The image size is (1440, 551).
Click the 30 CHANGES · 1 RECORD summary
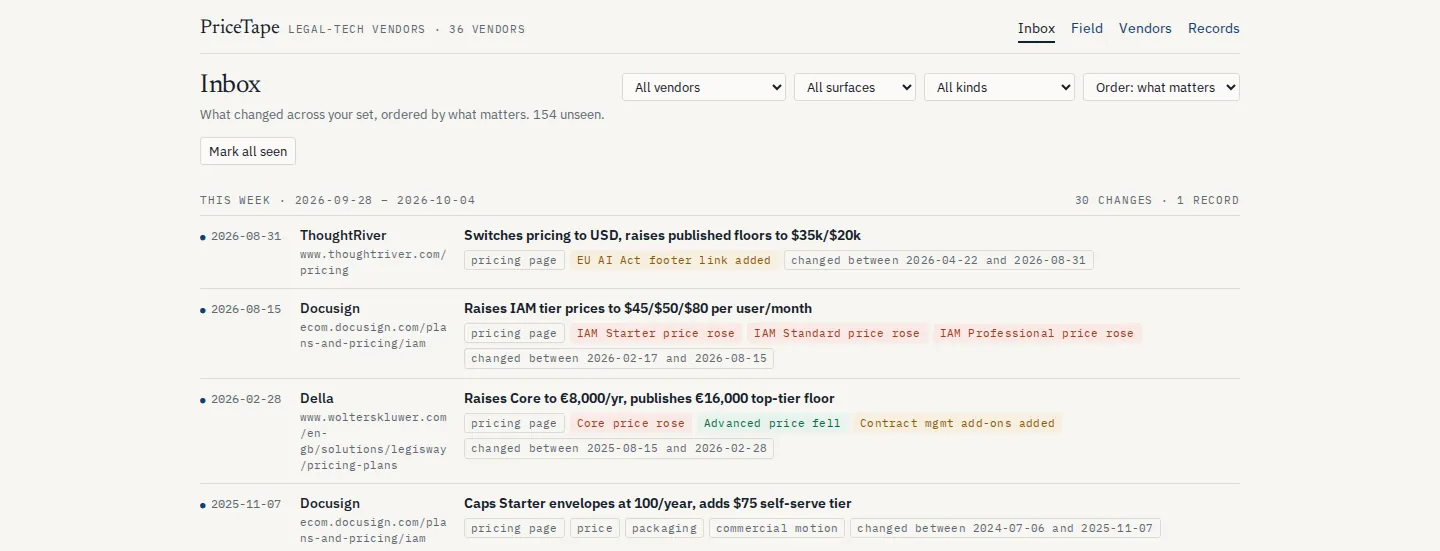click(1157, 200)
